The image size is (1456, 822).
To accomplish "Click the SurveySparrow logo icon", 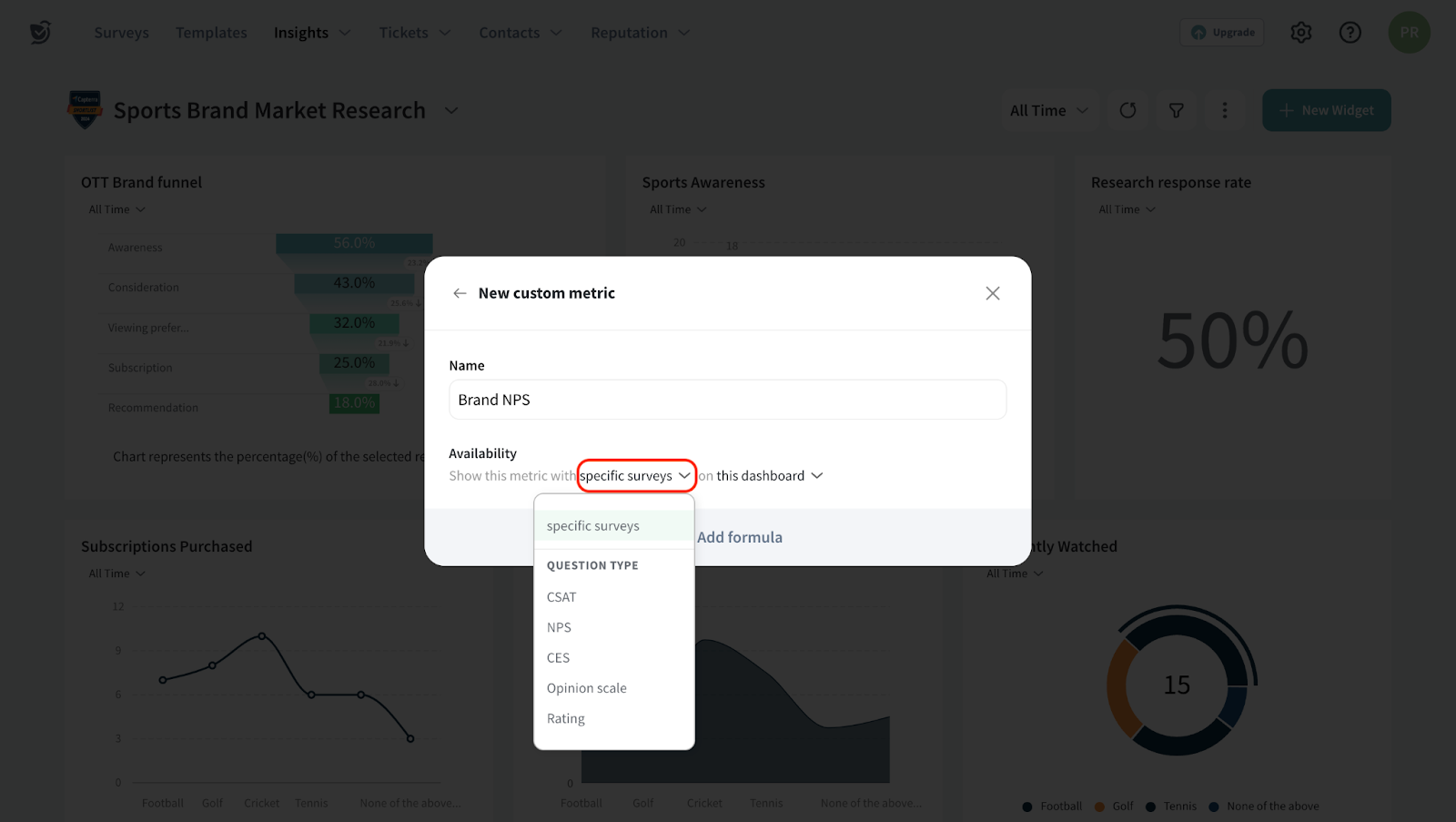I will [40, 33].
